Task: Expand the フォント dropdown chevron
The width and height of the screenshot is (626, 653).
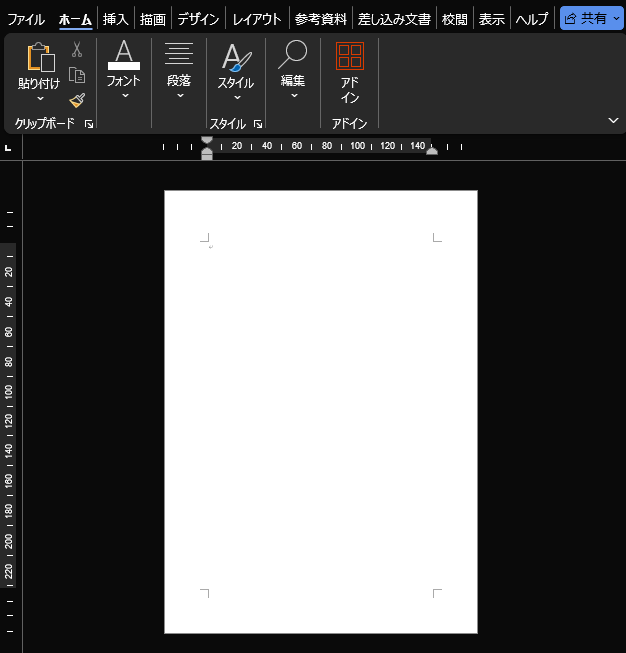Action: (x=125, y=96)
